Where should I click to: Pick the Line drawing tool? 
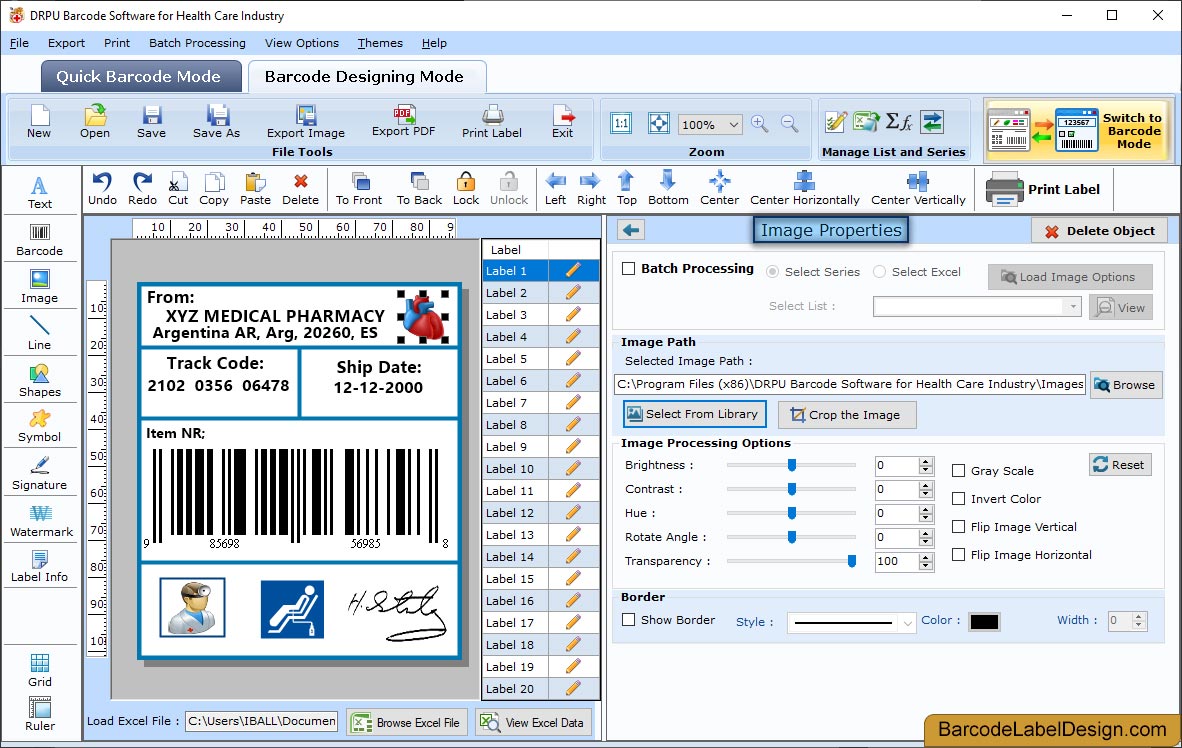pos(39,333)
